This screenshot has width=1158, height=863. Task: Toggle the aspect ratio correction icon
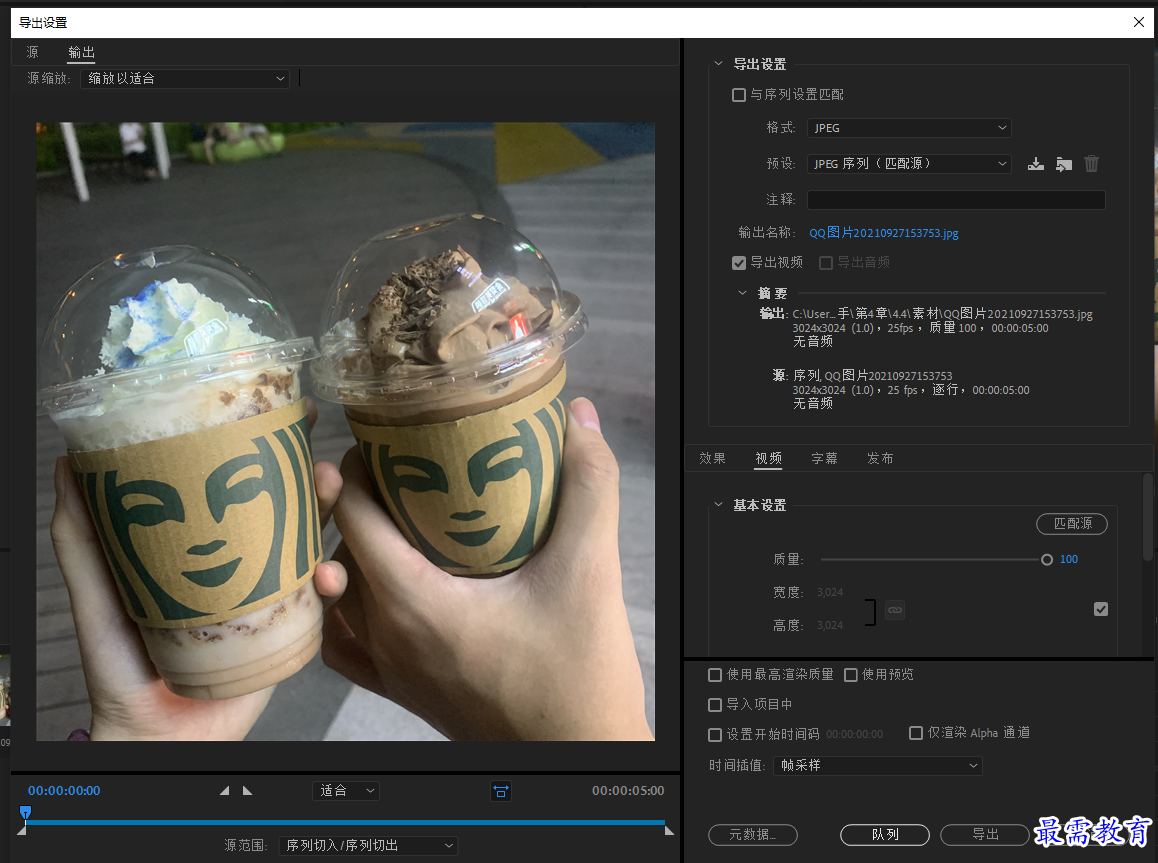tap(501, 791)
